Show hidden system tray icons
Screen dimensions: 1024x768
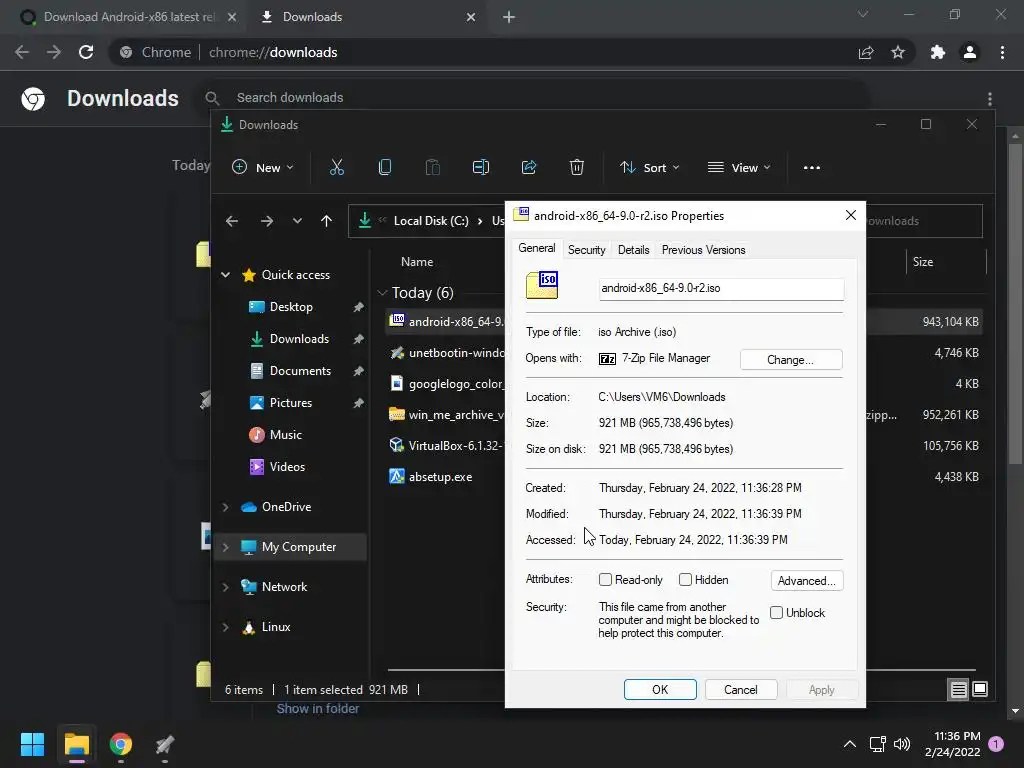click(850, 744)
